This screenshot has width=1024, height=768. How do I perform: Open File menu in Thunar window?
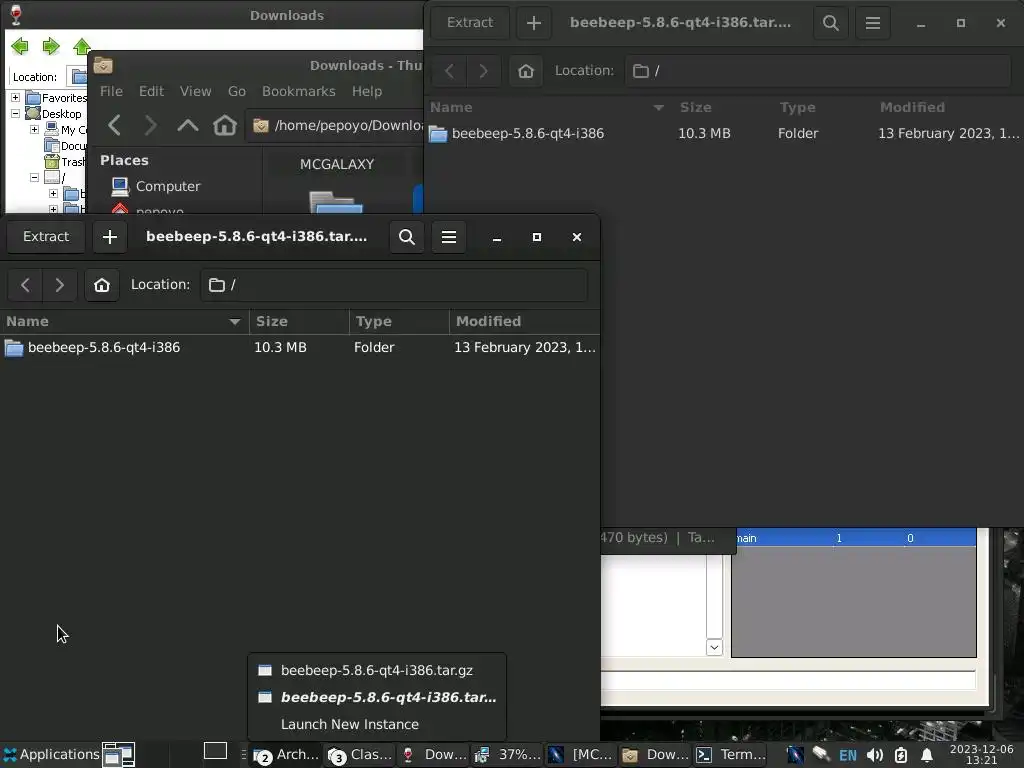[111, 91]
